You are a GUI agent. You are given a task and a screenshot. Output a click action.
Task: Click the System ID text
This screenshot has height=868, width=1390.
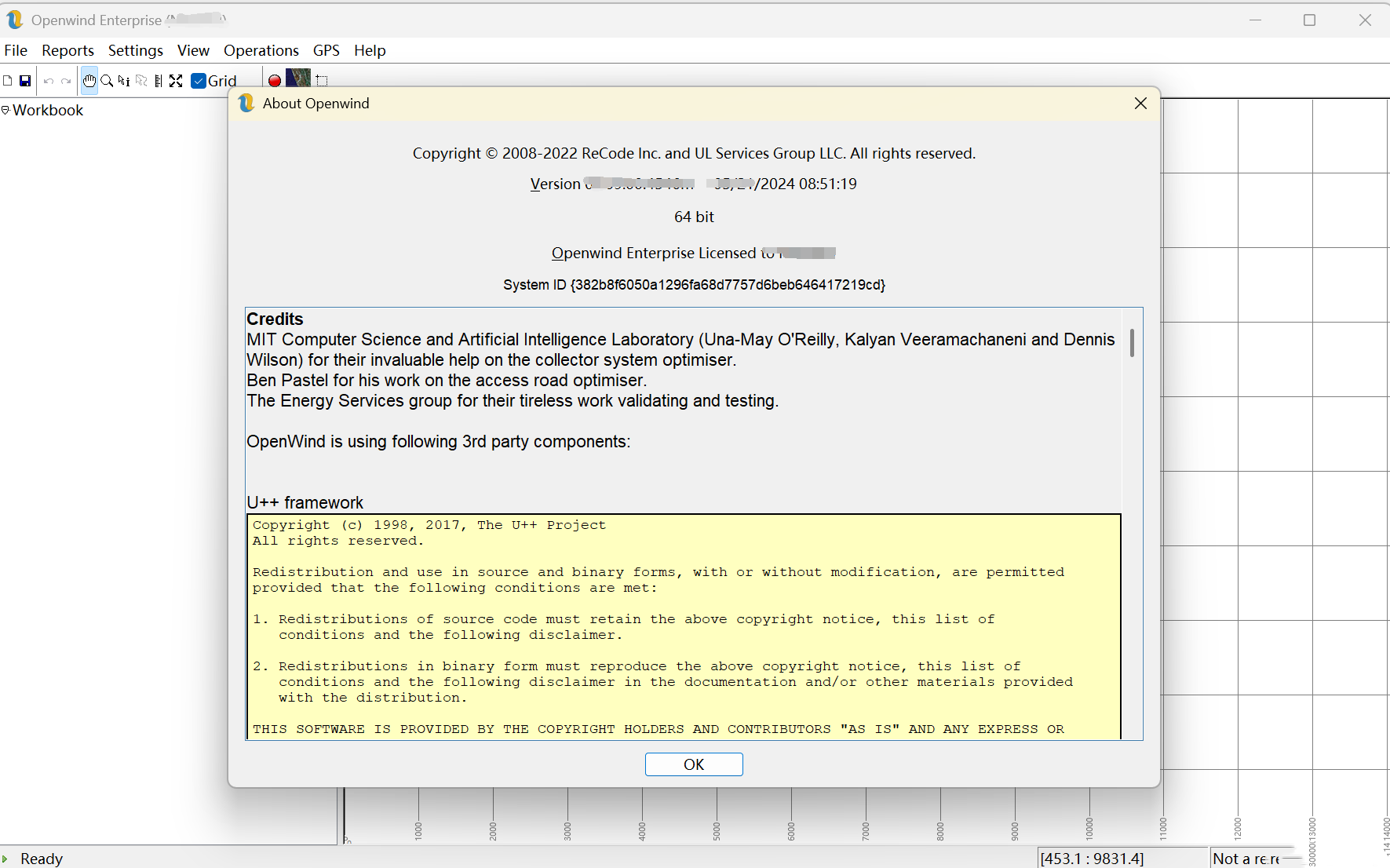pyautogui.click(x=694, y=285)
